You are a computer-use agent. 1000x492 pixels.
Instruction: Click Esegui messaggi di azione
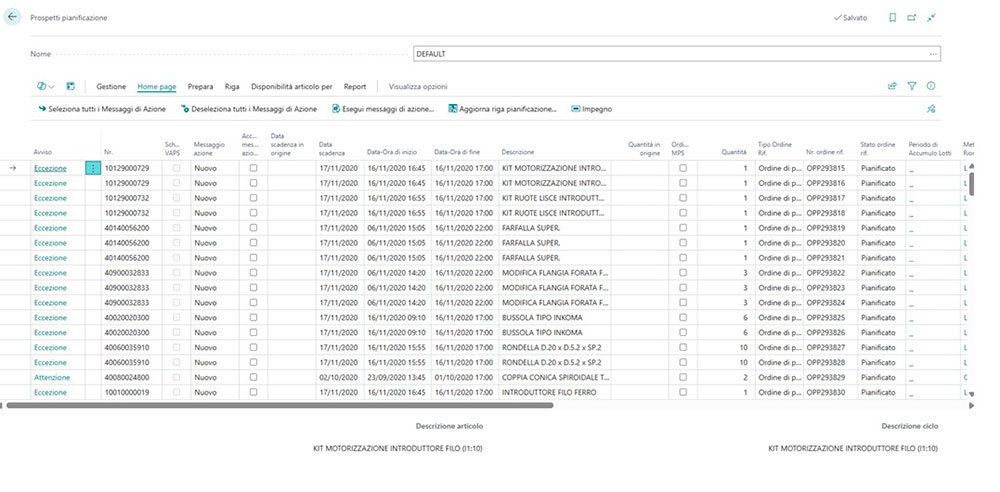coord(383,109)
